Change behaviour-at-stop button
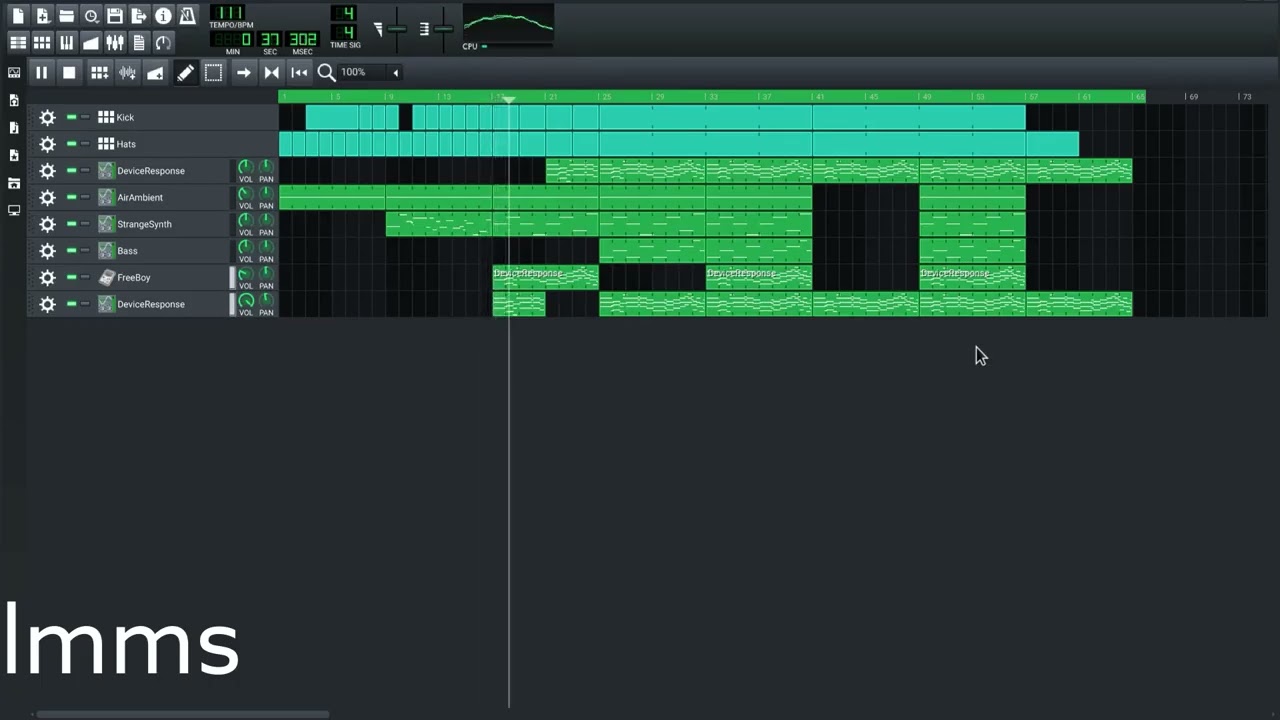 tap(299, 72)
